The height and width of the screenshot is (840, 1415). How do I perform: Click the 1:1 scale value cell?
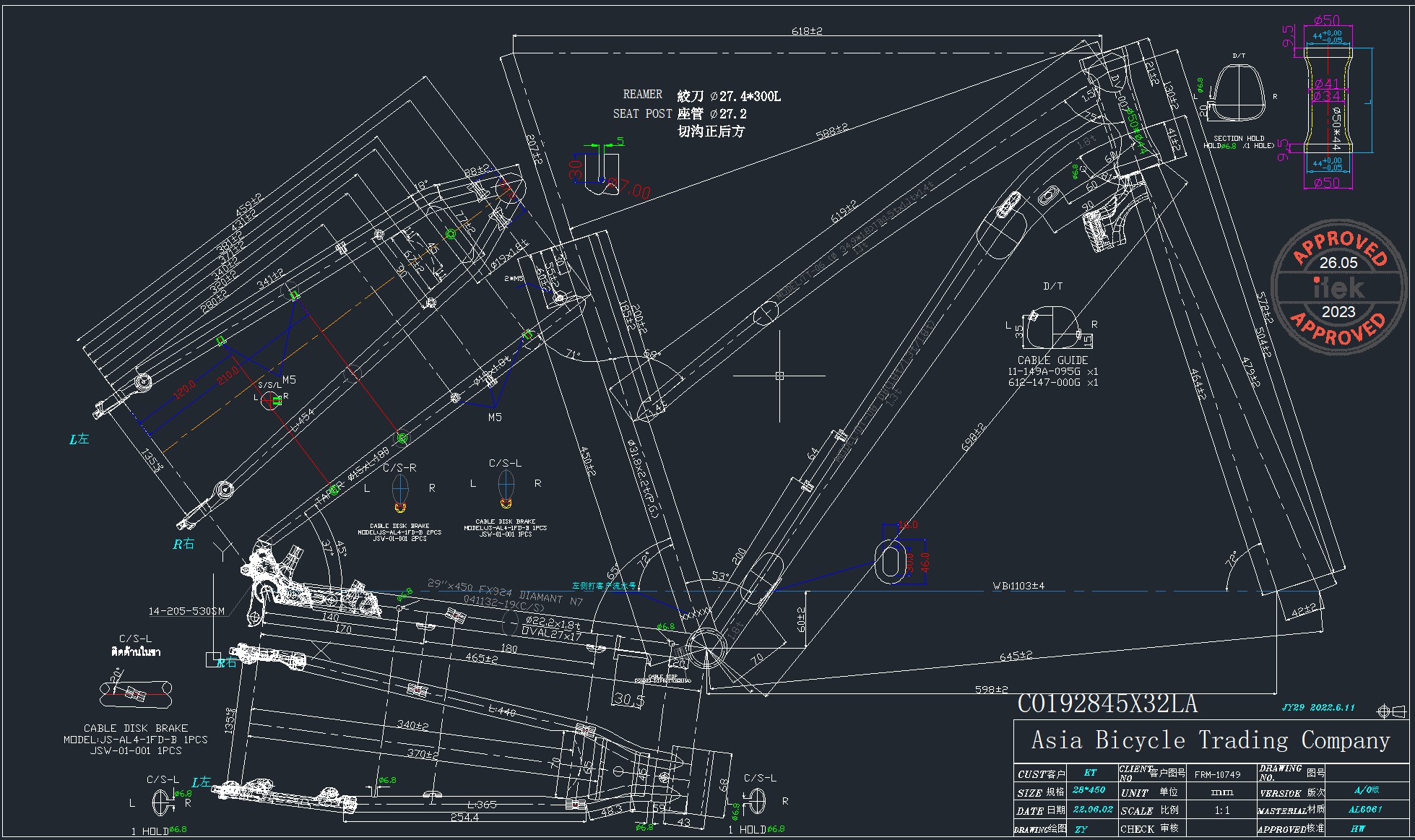(x=1222, y=810)
